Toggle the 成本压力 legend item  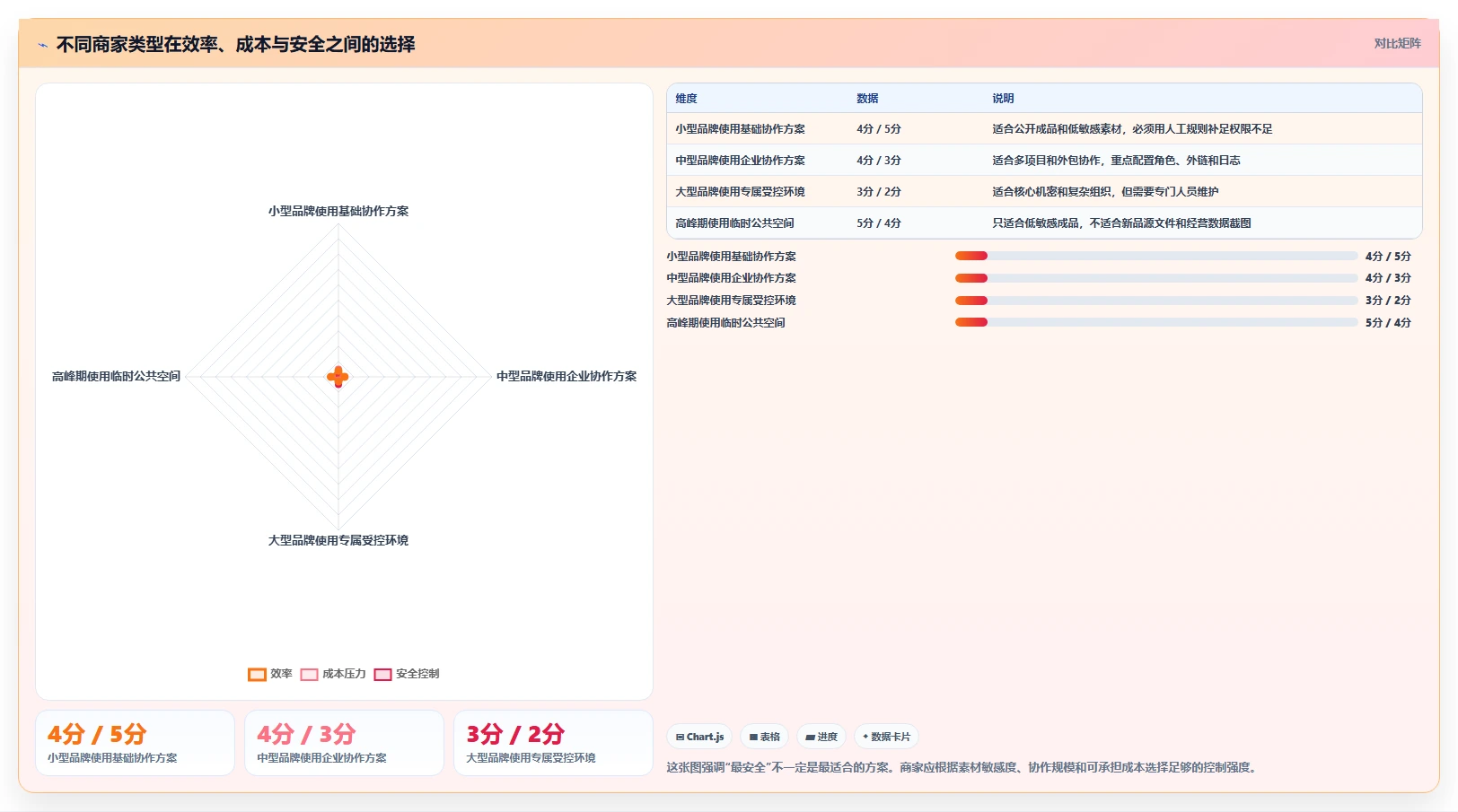pyautogui.click(x=333, y=674)
